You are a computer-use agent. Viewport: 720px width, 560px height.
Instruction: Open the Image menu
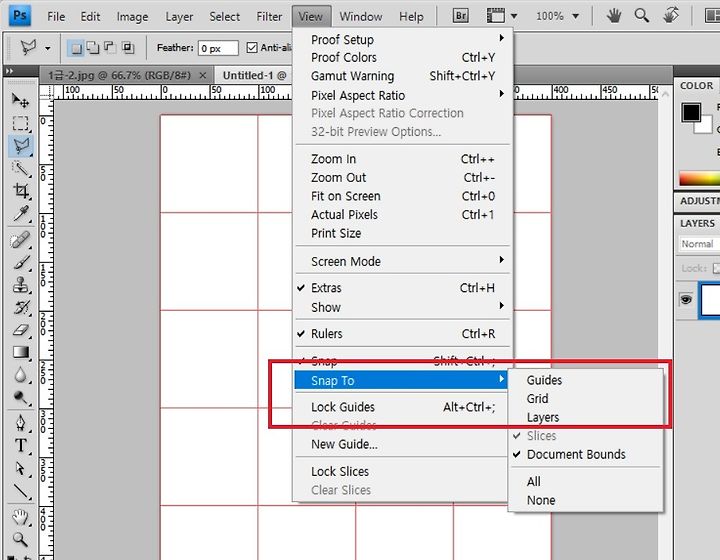132,17
